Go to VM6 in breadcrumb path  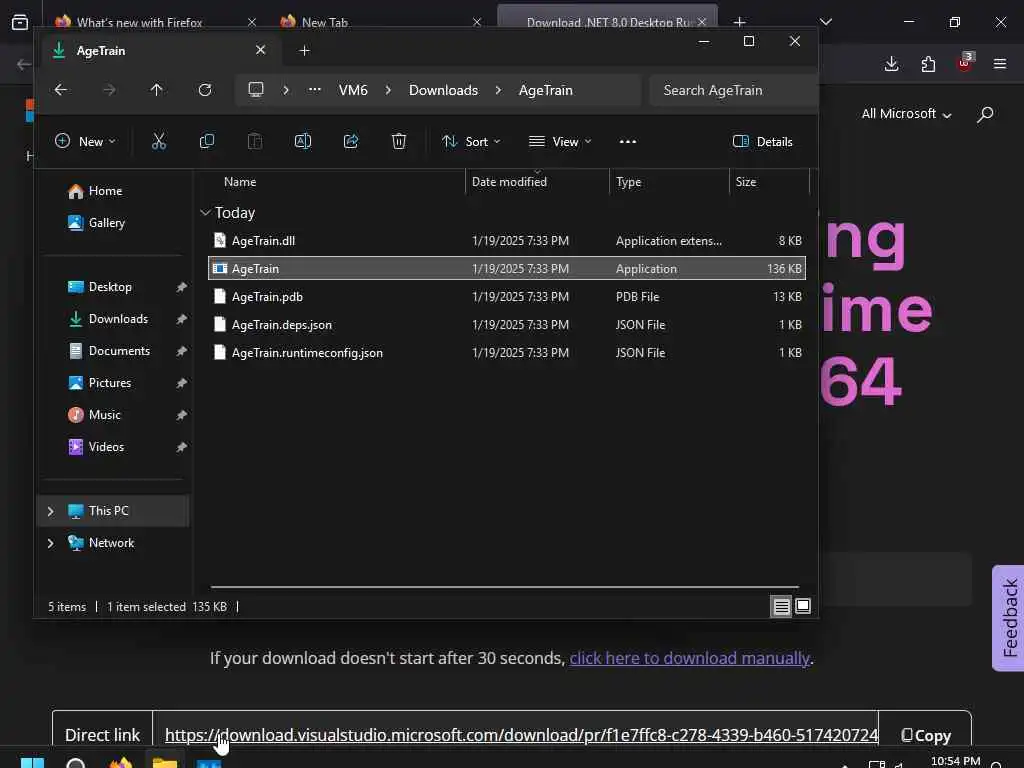click(x=353, y=90)
